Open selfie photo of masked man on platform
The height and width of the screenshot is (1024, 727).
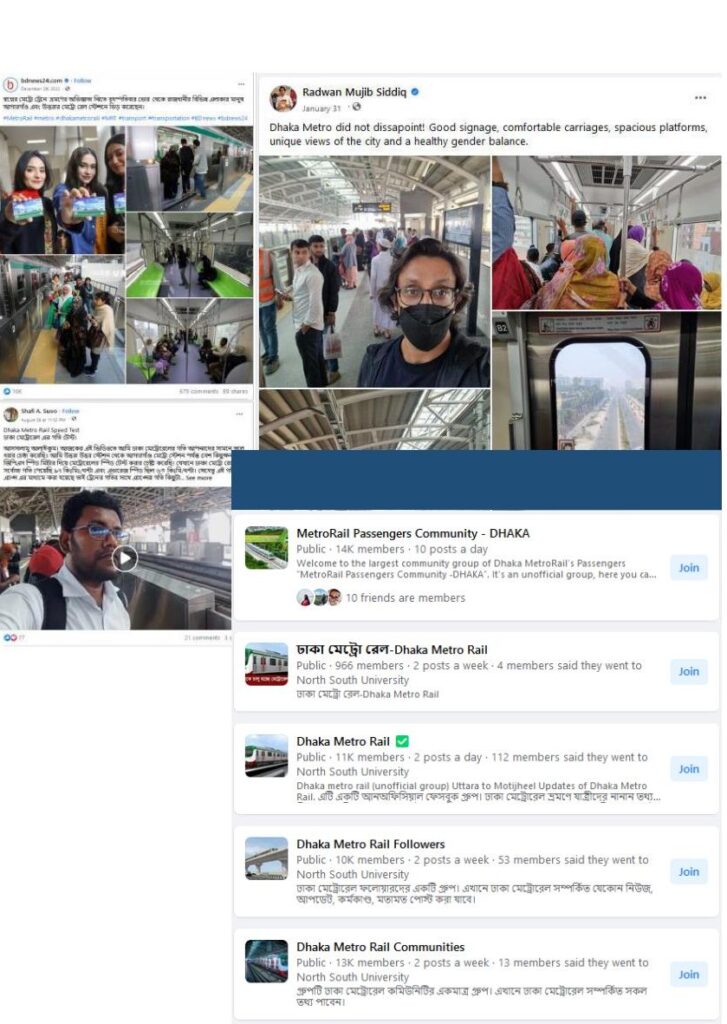[374, 271]
